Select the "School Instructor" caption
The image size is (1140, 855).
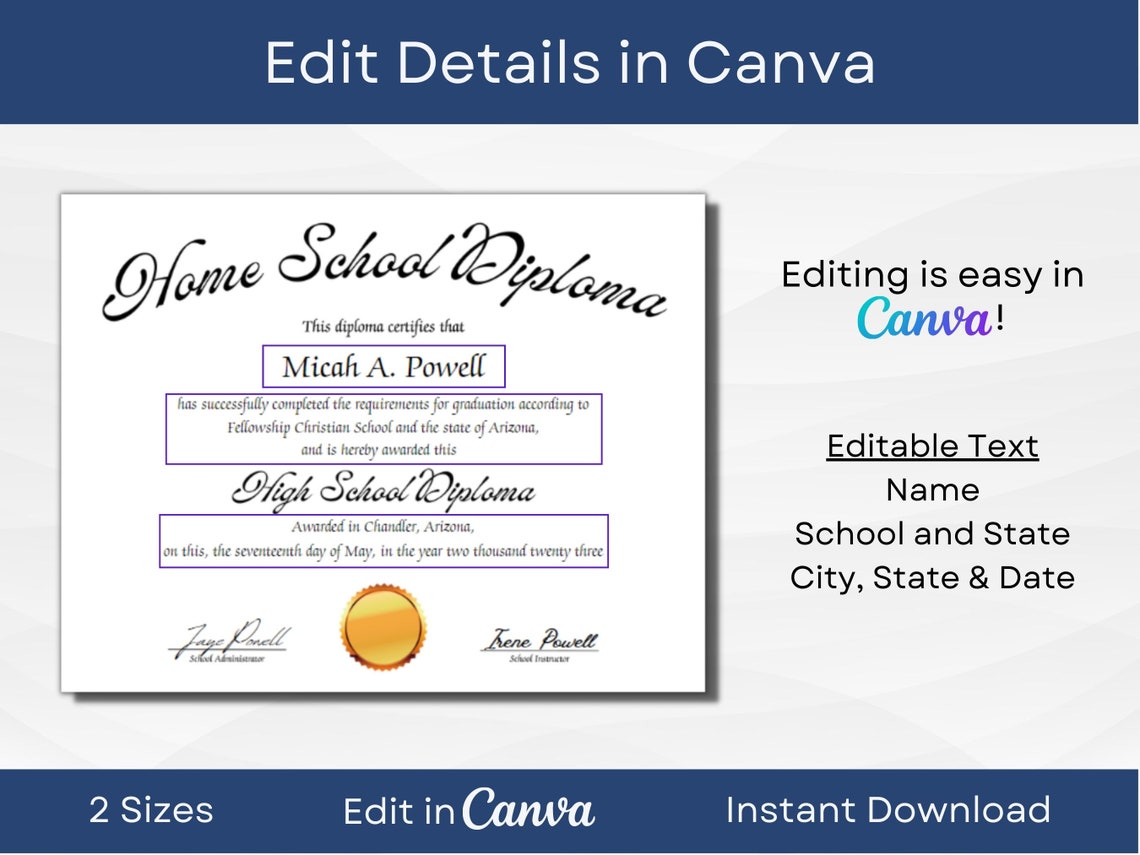pyautogui.click(x=539, y=659)
